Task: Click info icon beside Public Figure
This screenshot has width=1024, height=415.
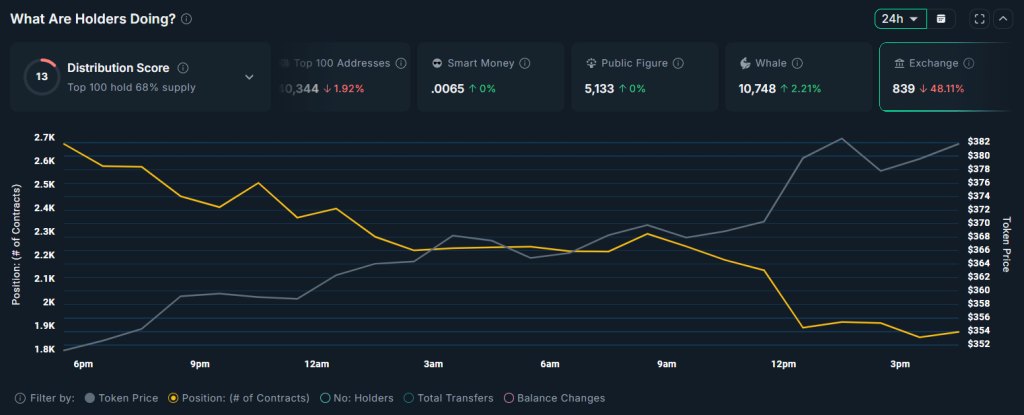Action: [678, 63]
